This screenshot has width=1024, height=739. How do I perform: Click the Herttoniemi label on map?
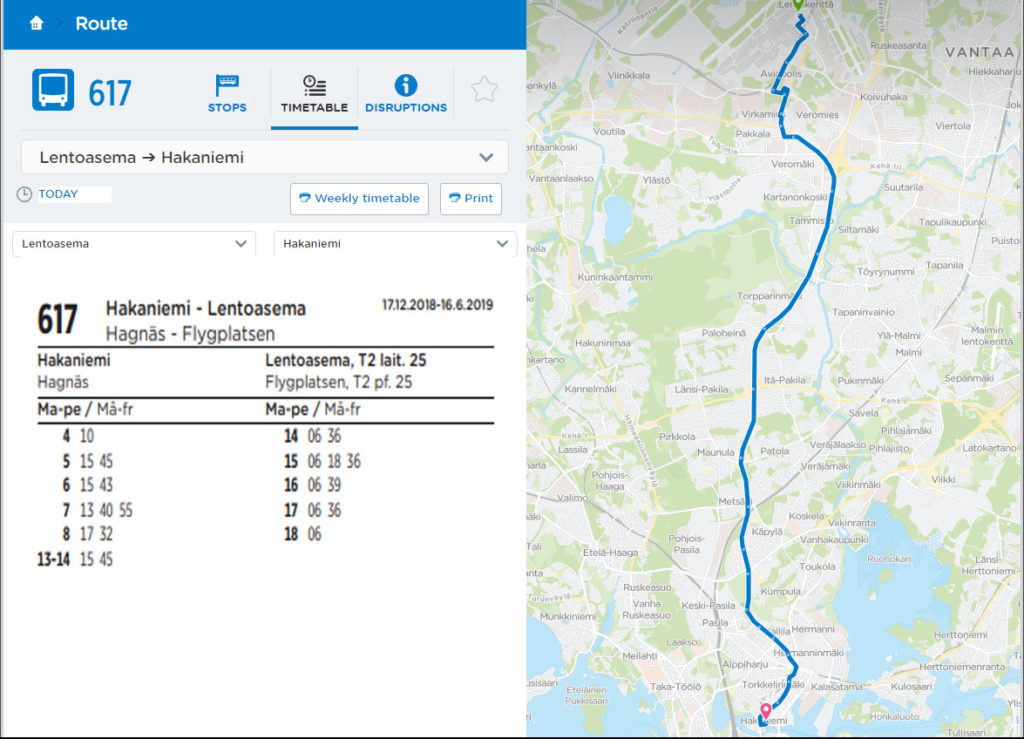pos(960,635)
